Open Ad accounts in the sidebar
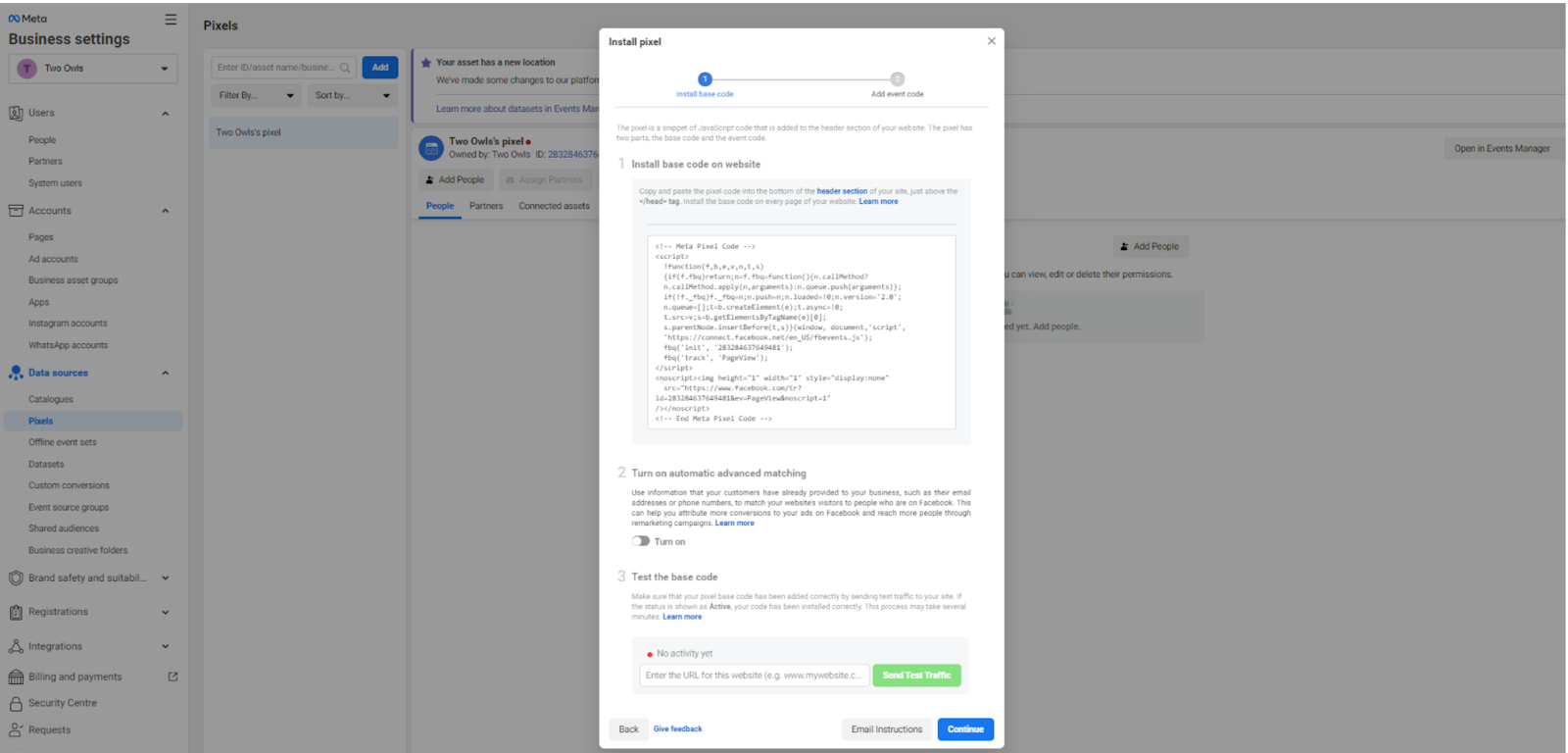 53,260
